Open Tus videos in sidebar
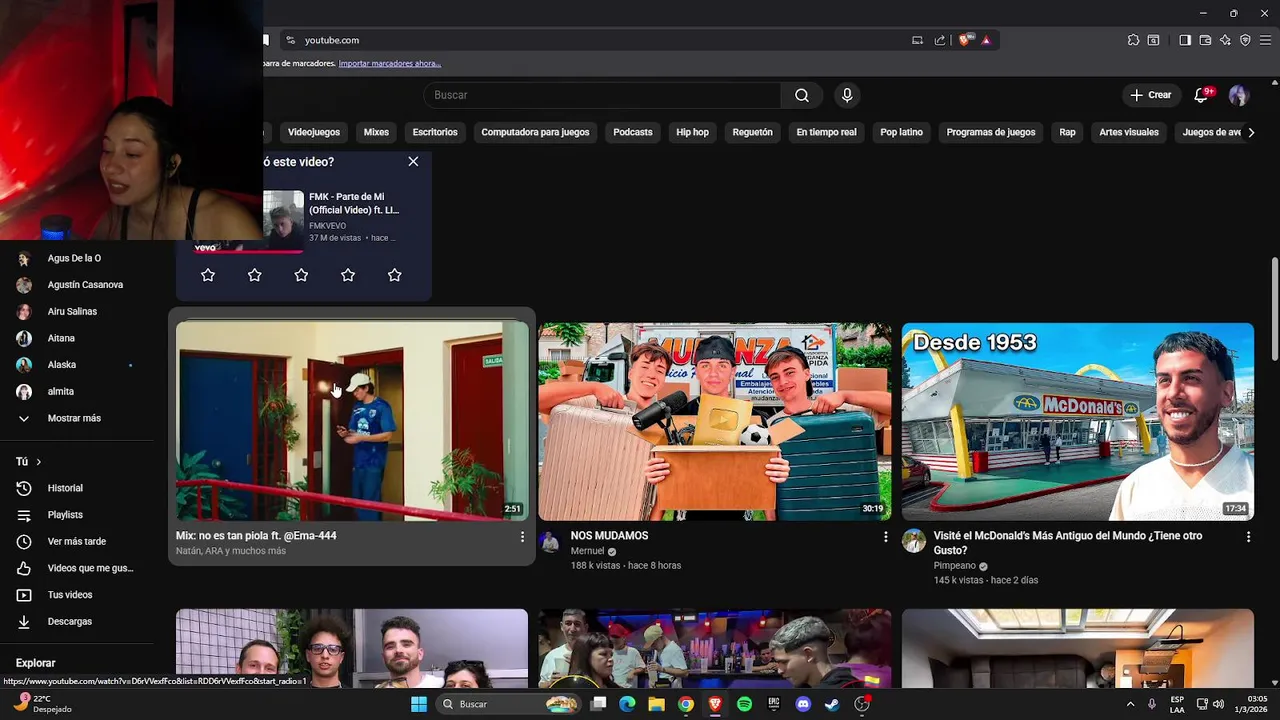 pos(72,595)
